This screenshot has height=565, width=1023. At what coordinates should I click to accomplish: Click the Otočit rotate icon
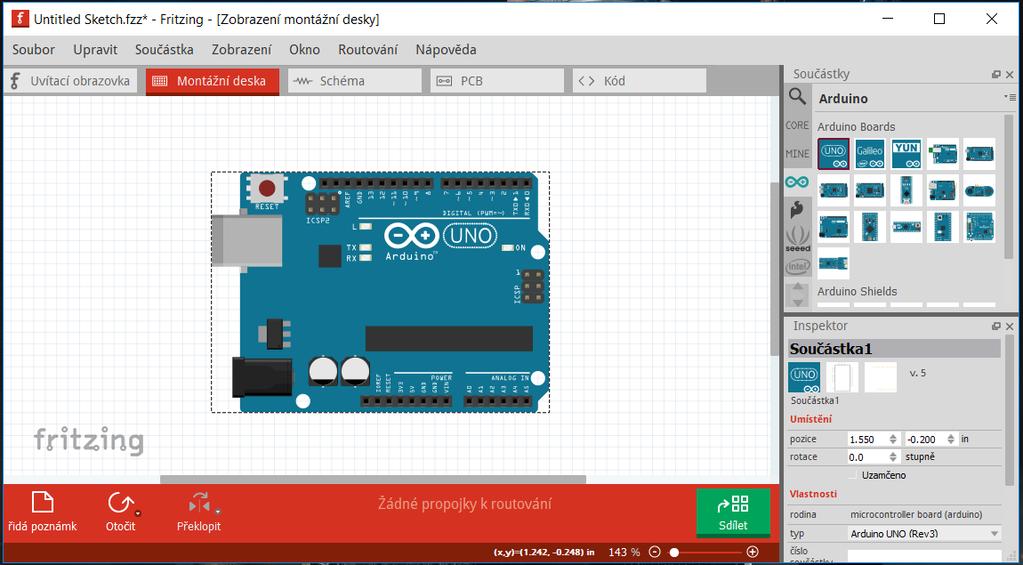coord(119,503)
